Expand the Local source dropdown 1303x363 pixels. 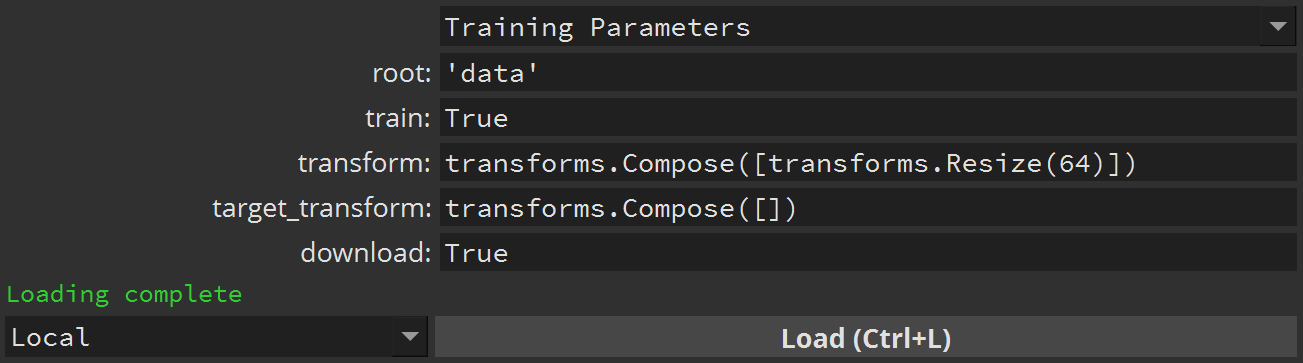(x=216, y=337)
